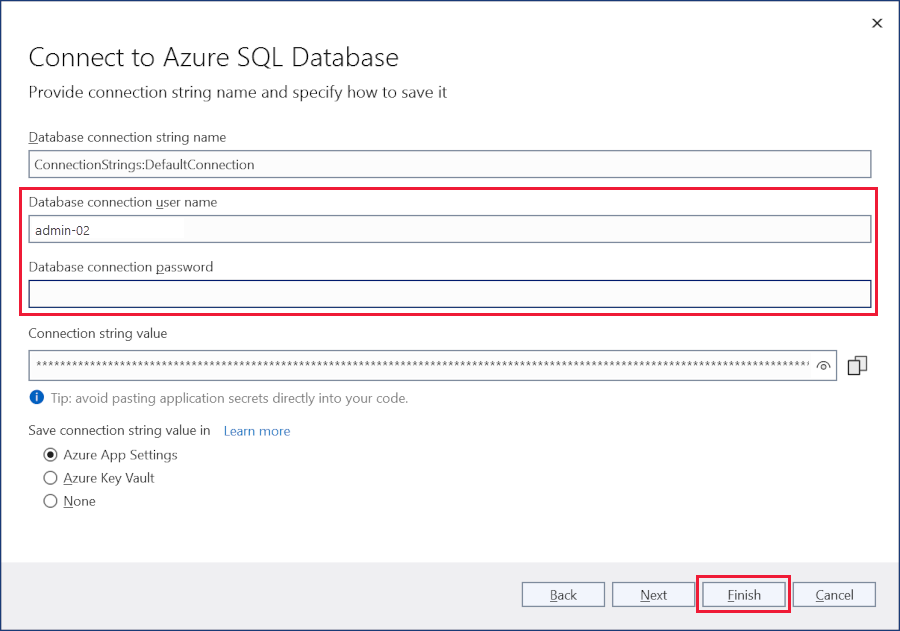Click the Finish button

click(742, 594)
